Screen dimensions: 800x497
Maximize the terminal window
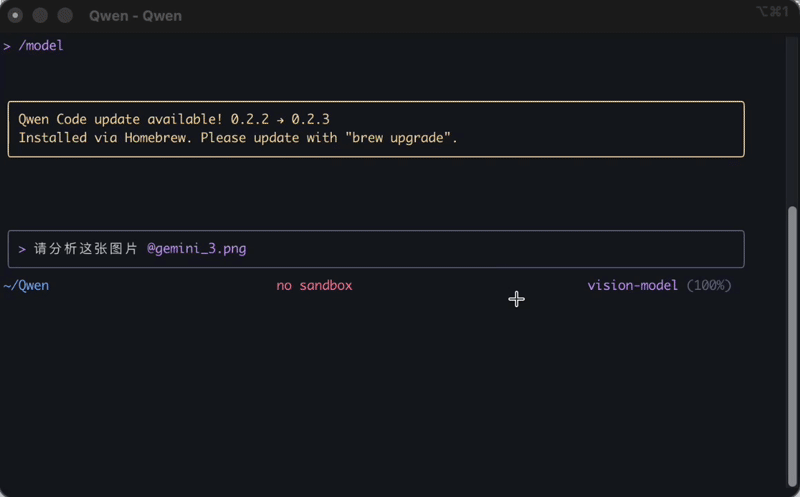[65, 16]
